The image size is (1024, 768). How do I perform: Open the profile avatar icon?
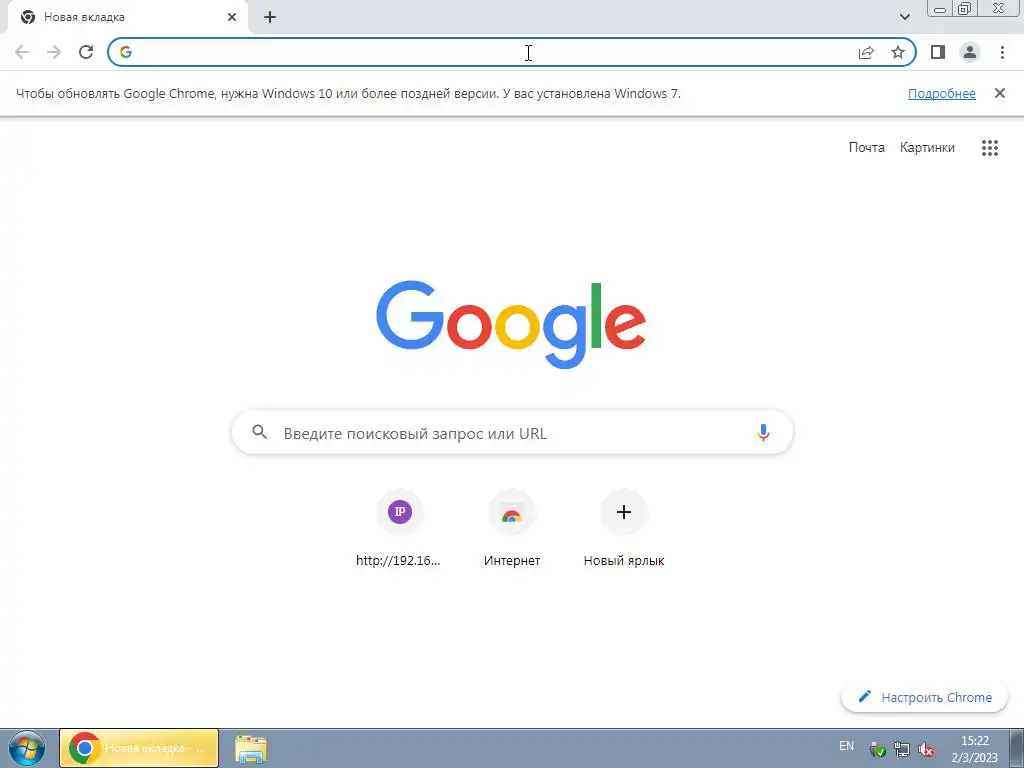pos(970,52)
